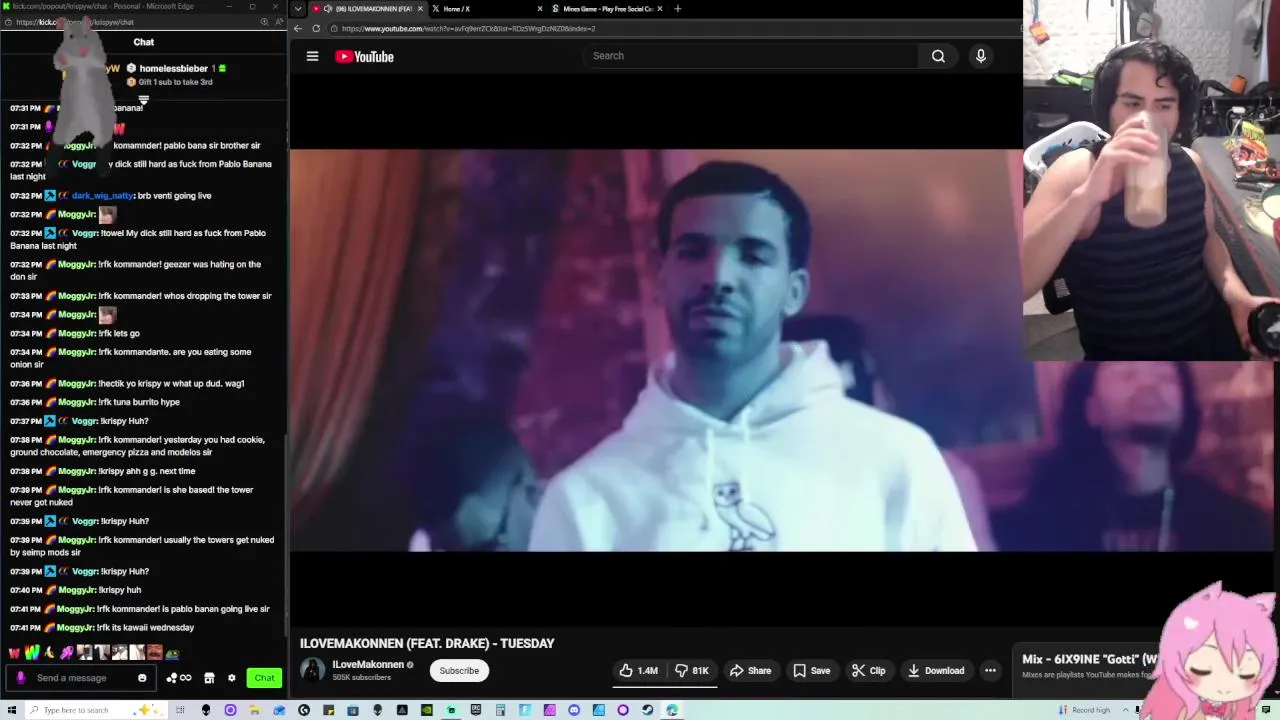Click "Gift 1 sub to take 3rd" text

point(175,82)
